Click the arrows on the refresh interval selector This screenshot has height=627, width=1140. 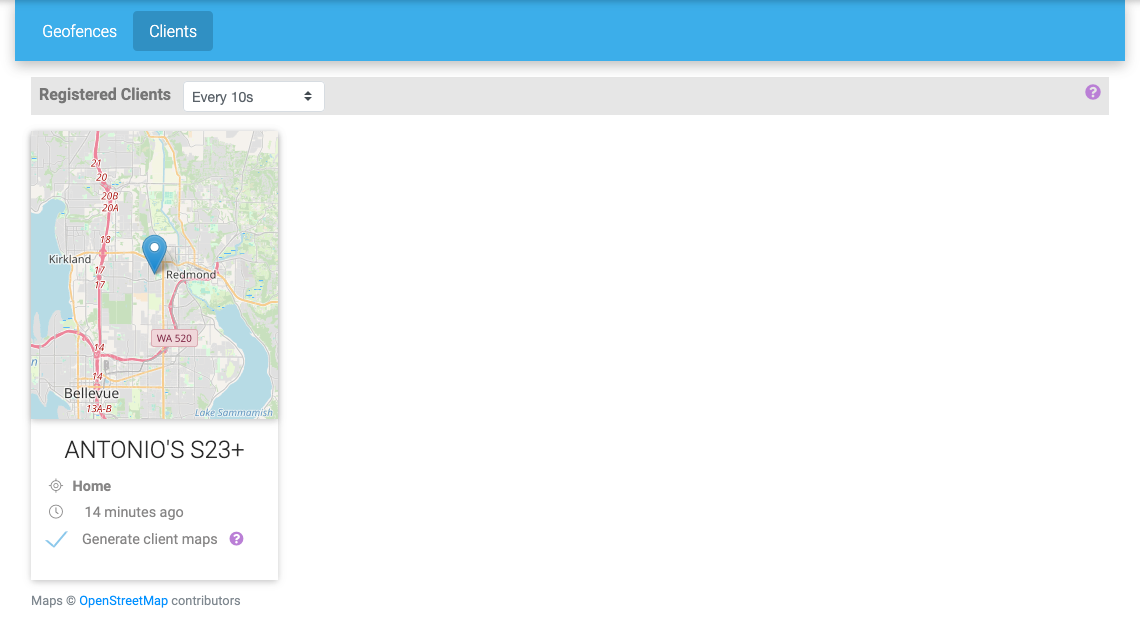[308, 97]
